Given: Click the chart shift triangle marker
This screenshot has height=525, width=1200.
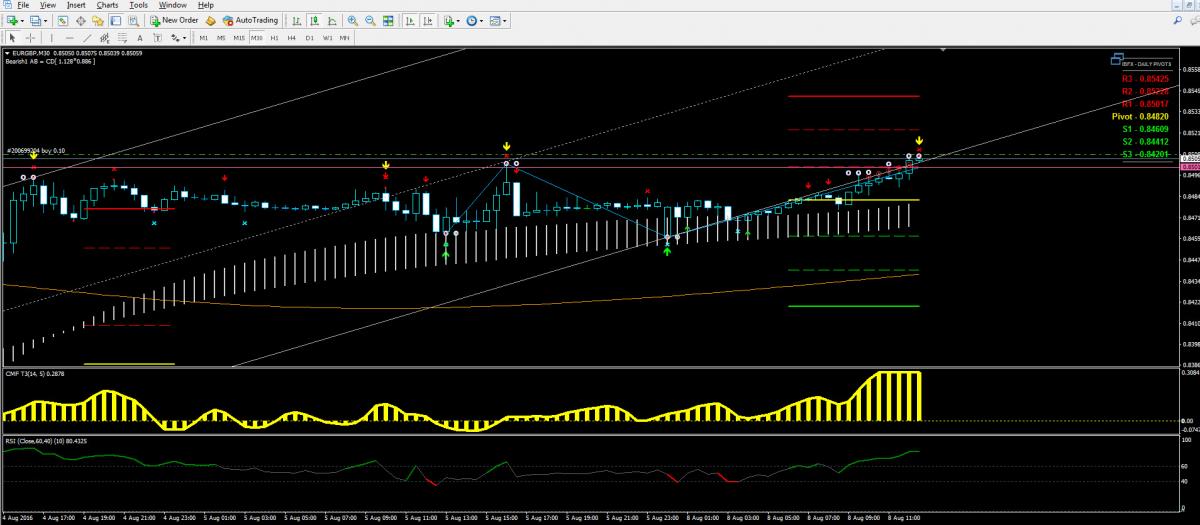Looking at the screenshot, I should [943, 49].
